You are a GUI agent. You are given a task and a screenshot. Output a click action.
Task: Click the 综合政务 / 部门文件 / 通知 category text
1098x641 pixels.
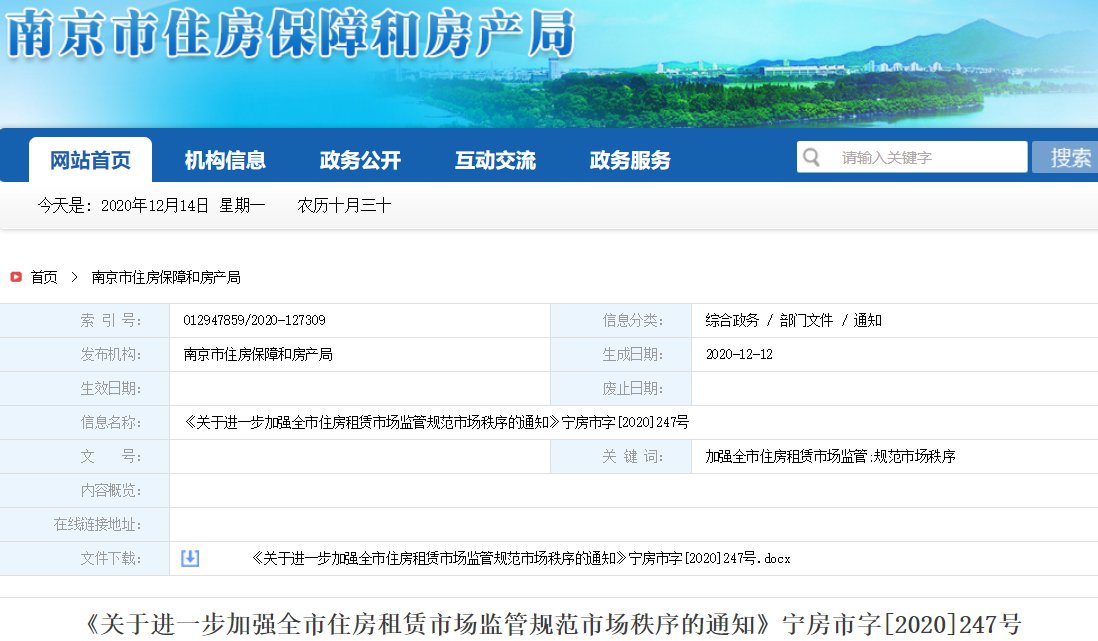tap(793, 321)
